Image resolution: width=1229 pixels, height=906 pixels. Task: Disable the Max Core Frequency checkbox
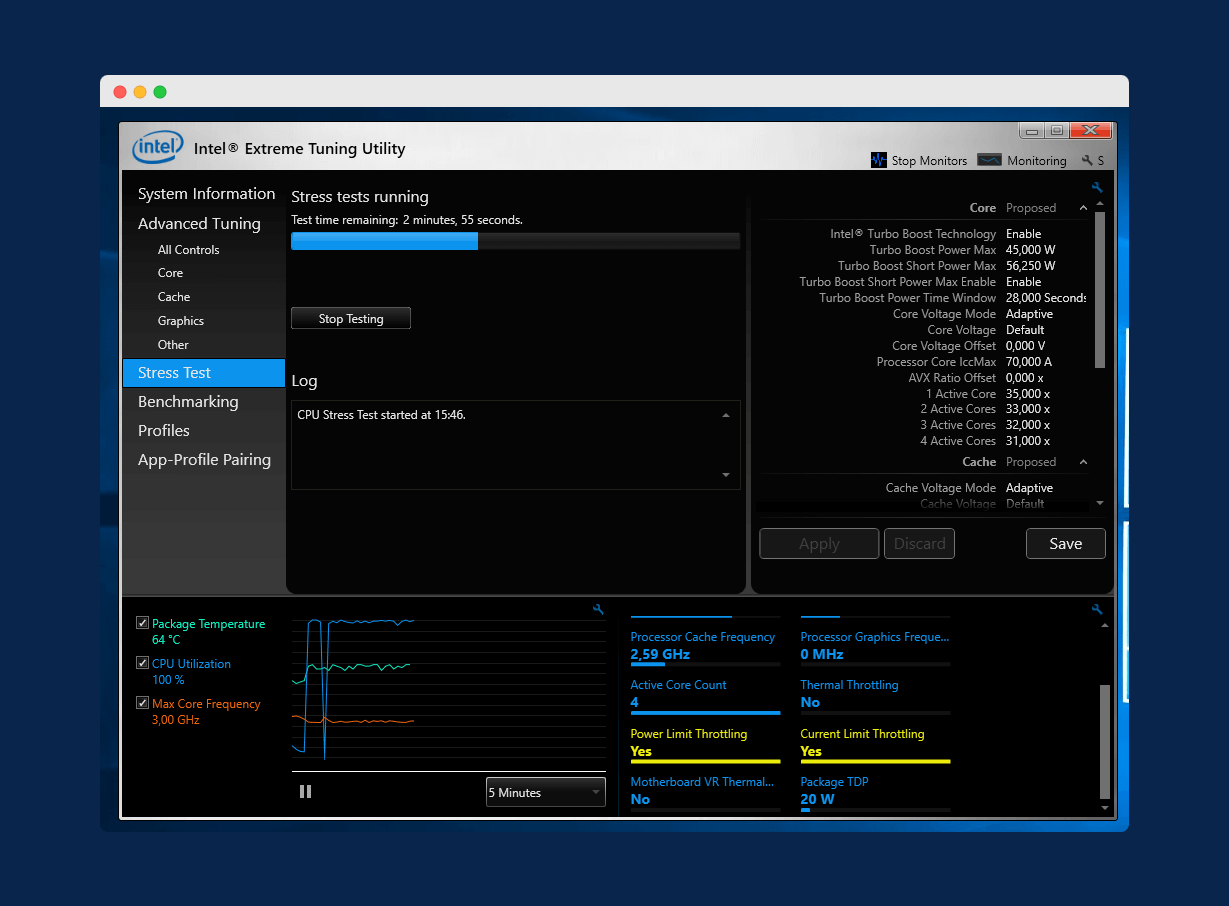(142, 703)
